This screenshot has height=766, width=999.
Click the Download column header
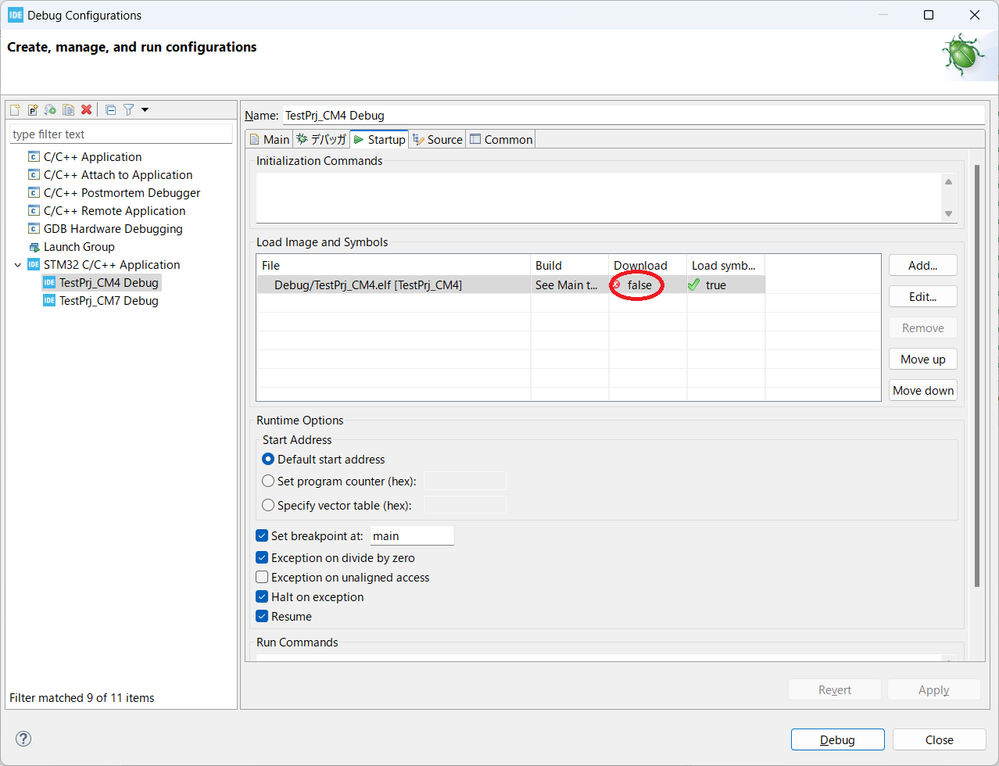647,265
